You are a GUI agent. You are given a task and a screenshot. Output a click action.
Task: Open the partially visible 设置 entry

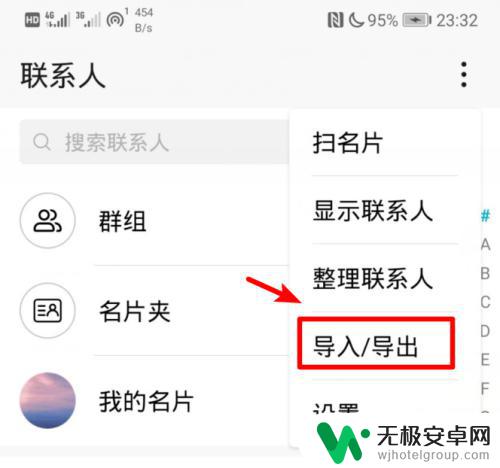pyautogui.click(x=336, y=408)
